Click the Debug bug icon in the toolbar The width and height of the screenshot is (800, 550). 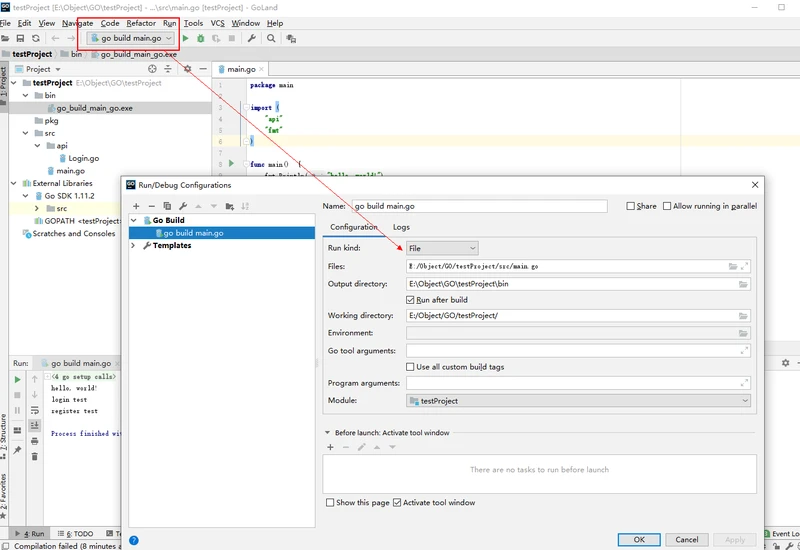click(201, 38)
